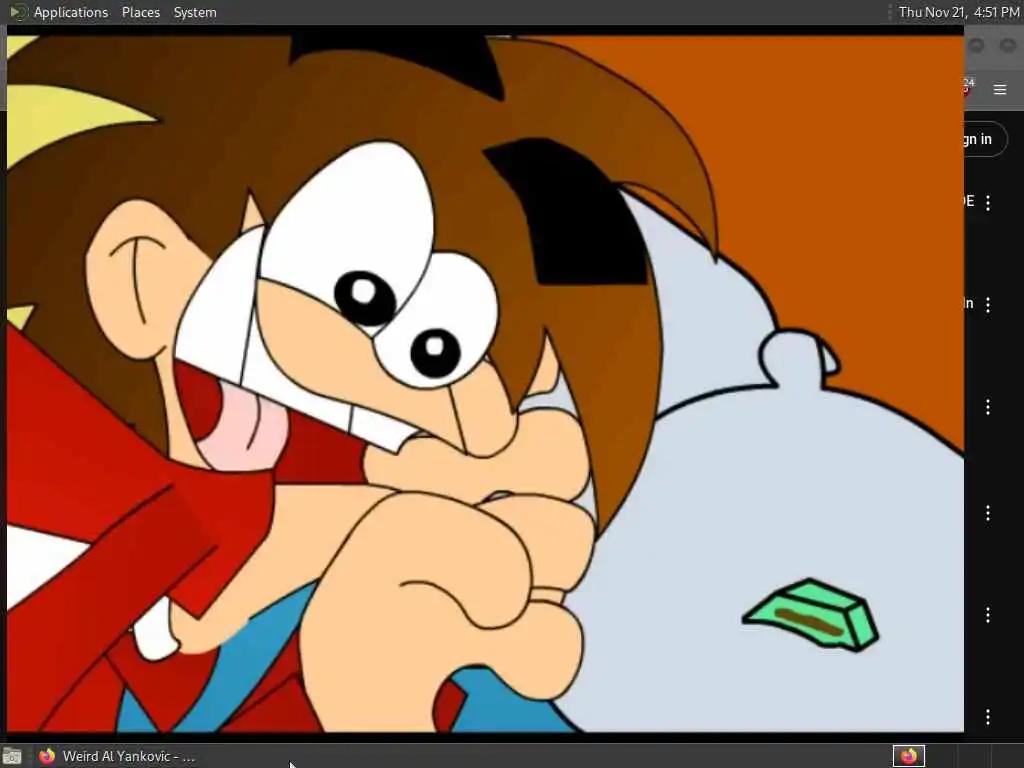
Task: Click the extension icon with 24 badge
Action: tap(967, 86)
